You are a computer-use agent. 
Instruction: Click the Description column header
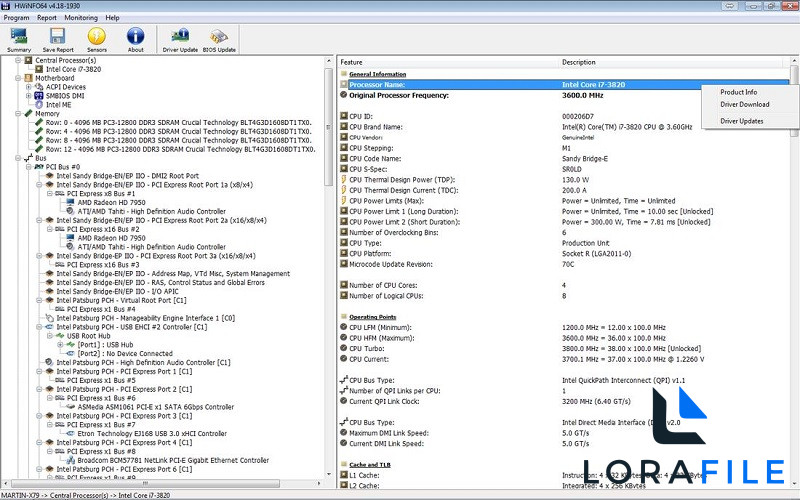(672, 62)
